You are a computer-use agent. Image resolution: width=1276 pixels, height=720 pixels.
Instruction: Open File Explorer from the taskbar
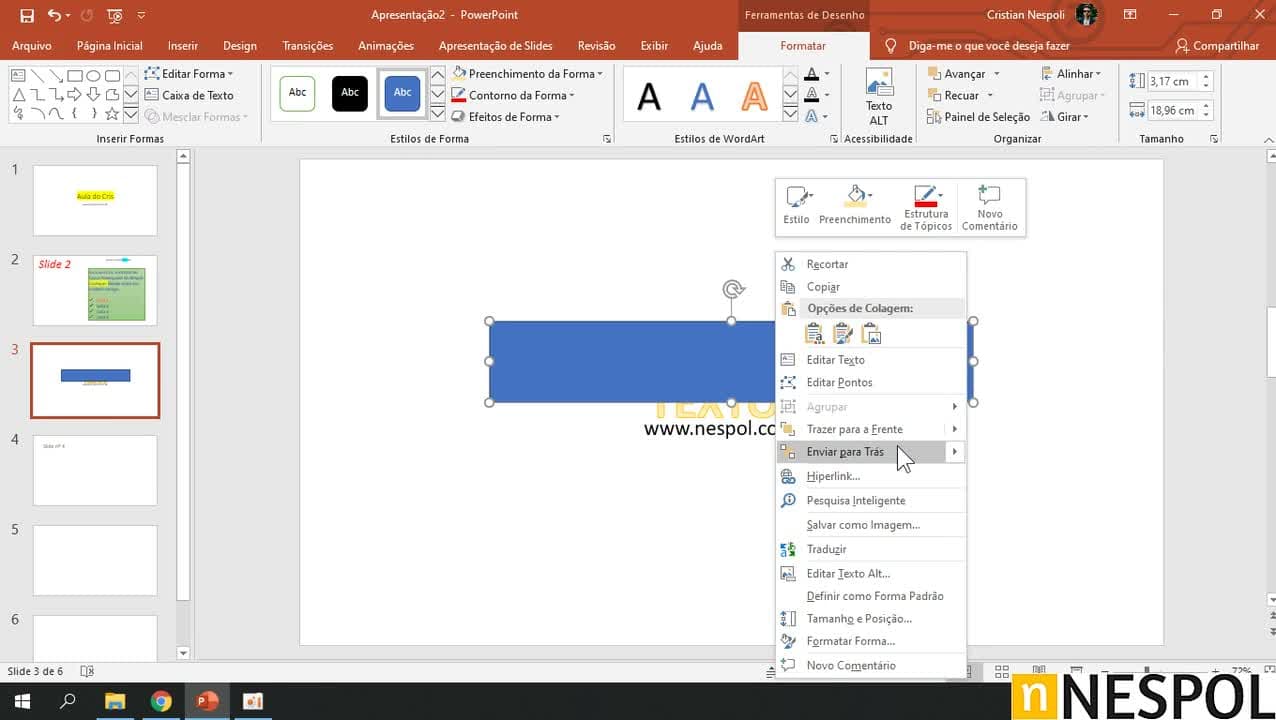click(115, 701)
